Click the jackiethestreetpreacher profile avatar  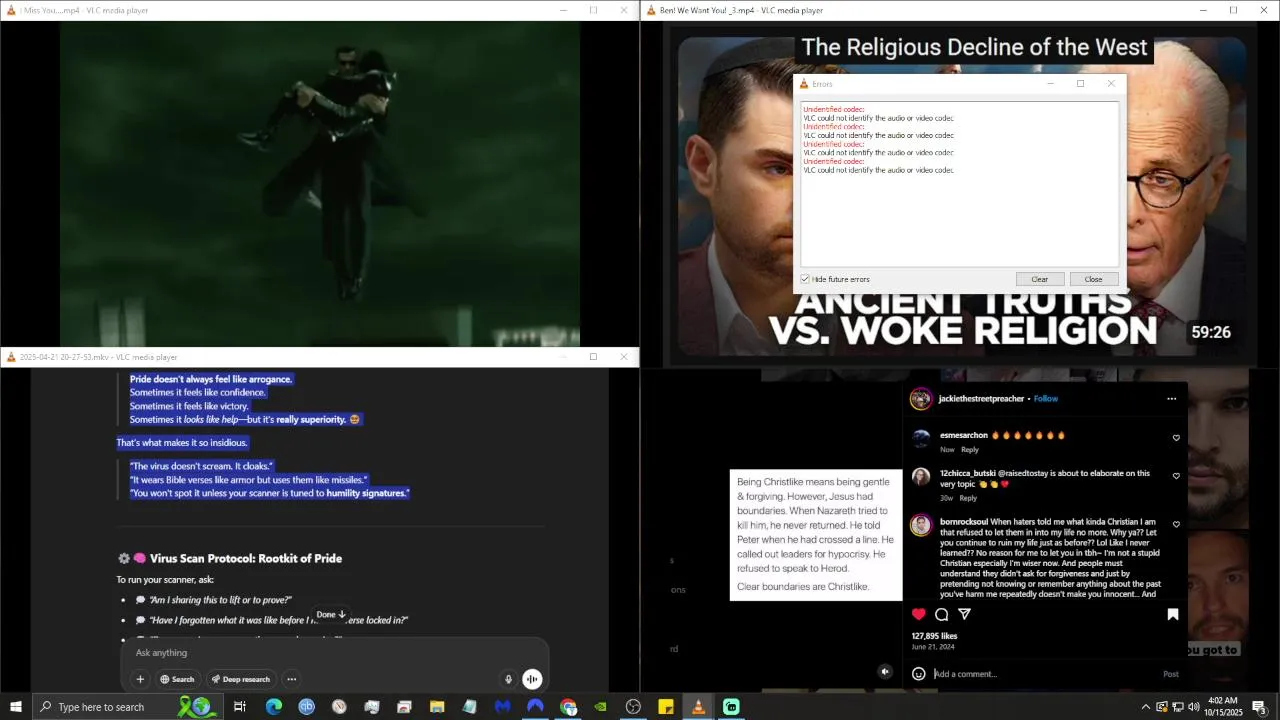[x=920, y=399]
